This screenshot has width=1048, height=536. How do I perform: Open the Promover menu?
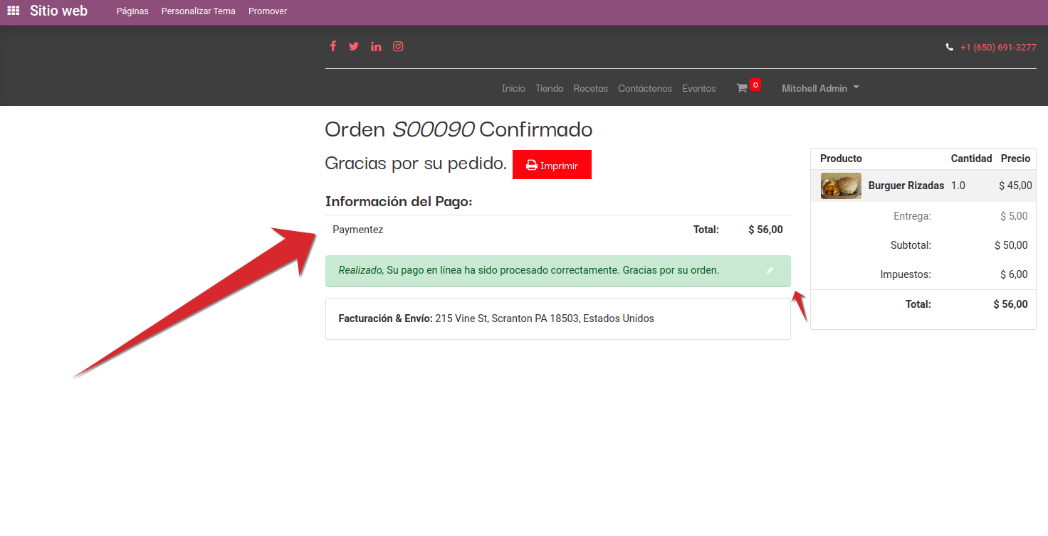point(268,11)
